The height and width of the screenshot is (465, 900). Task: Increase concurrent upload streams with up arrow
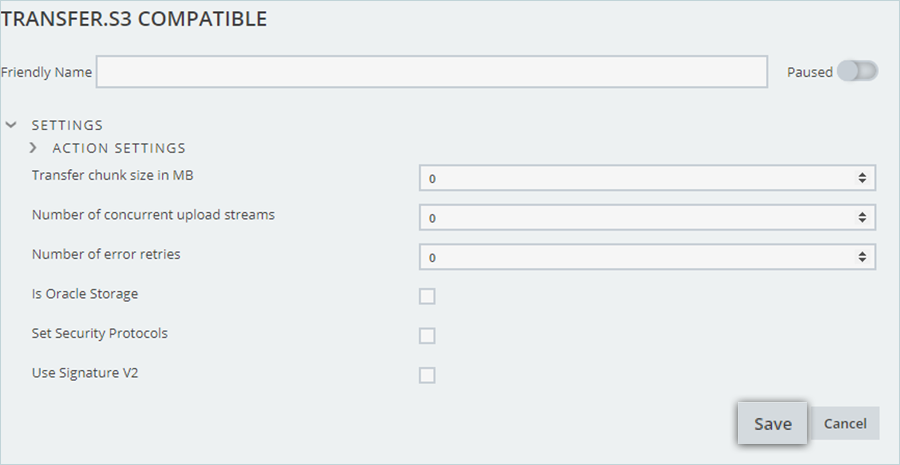point(862,215)
